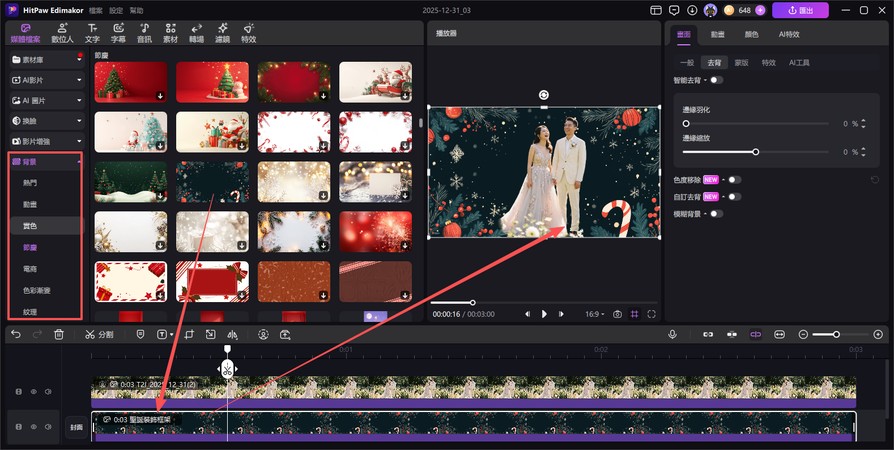Toggle the 模糊背景 blur background switch
This screenshot has width=894, height=450.
pos(716,214)
